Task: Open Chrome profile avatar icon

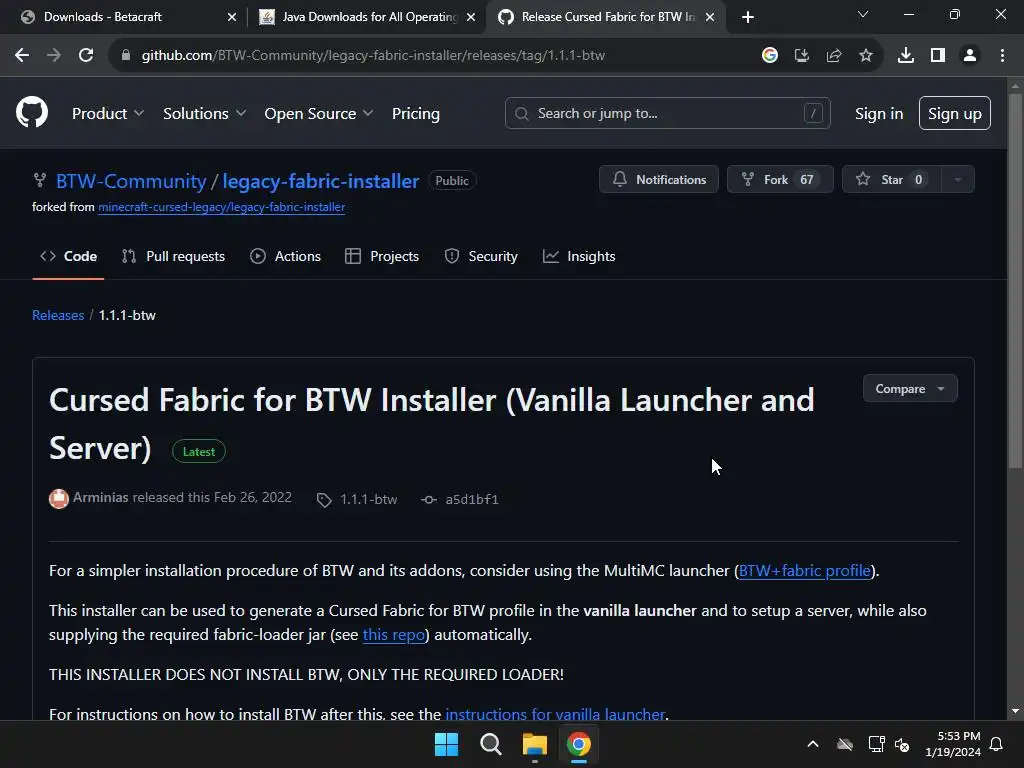Action: click(x=970, y=56)
